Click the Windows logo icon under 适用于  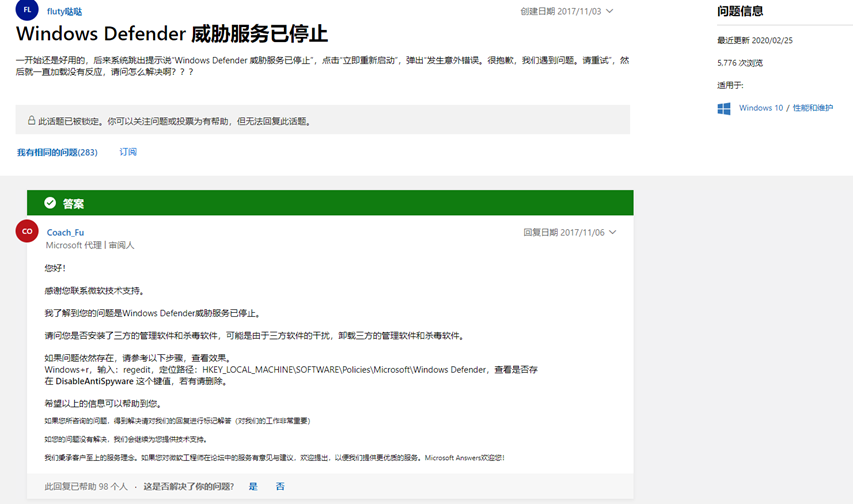click(724, 108)
